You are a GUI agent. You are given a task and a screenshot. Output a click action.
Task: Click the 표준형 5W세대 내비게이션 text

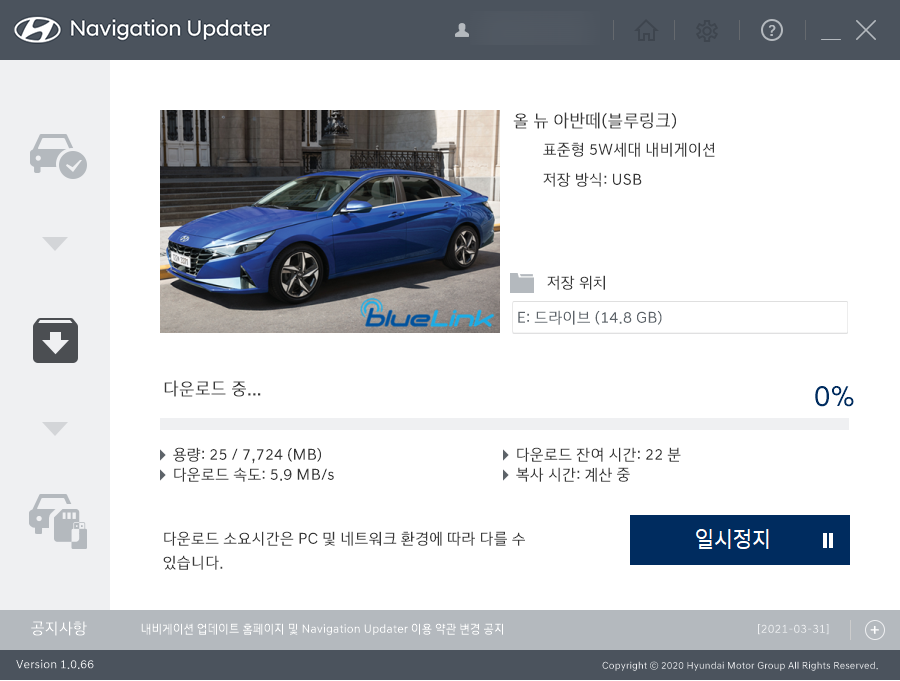tap(629, 150)
